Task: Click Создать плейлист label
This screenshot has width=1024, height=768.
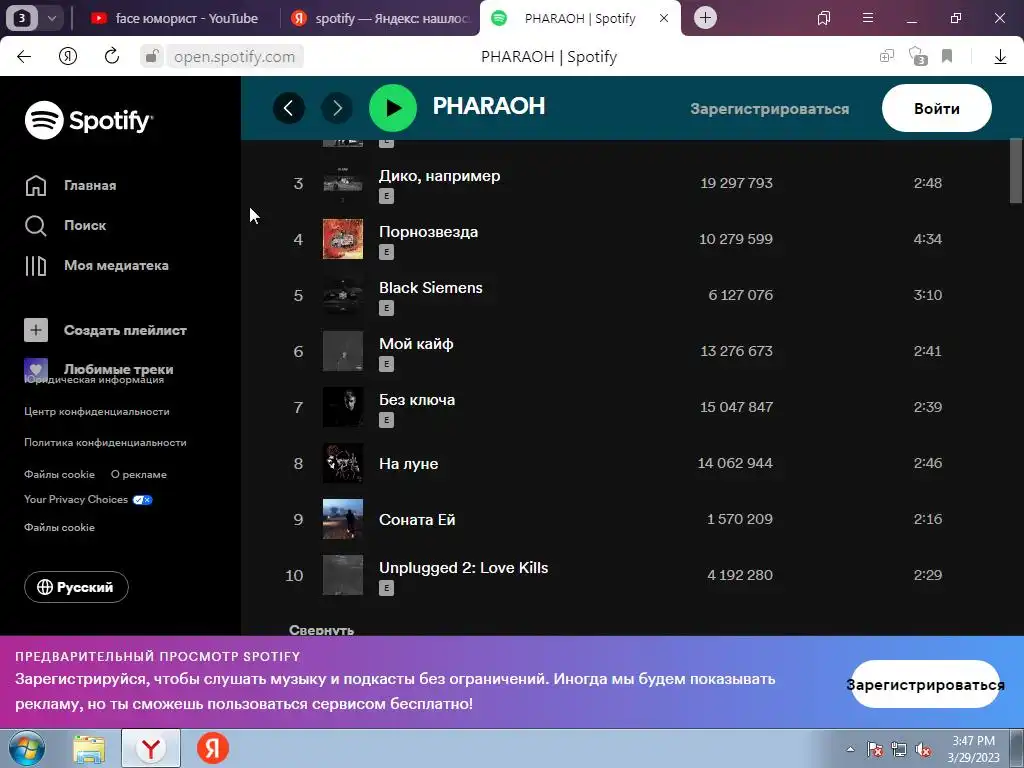Action: click(125, 330)
